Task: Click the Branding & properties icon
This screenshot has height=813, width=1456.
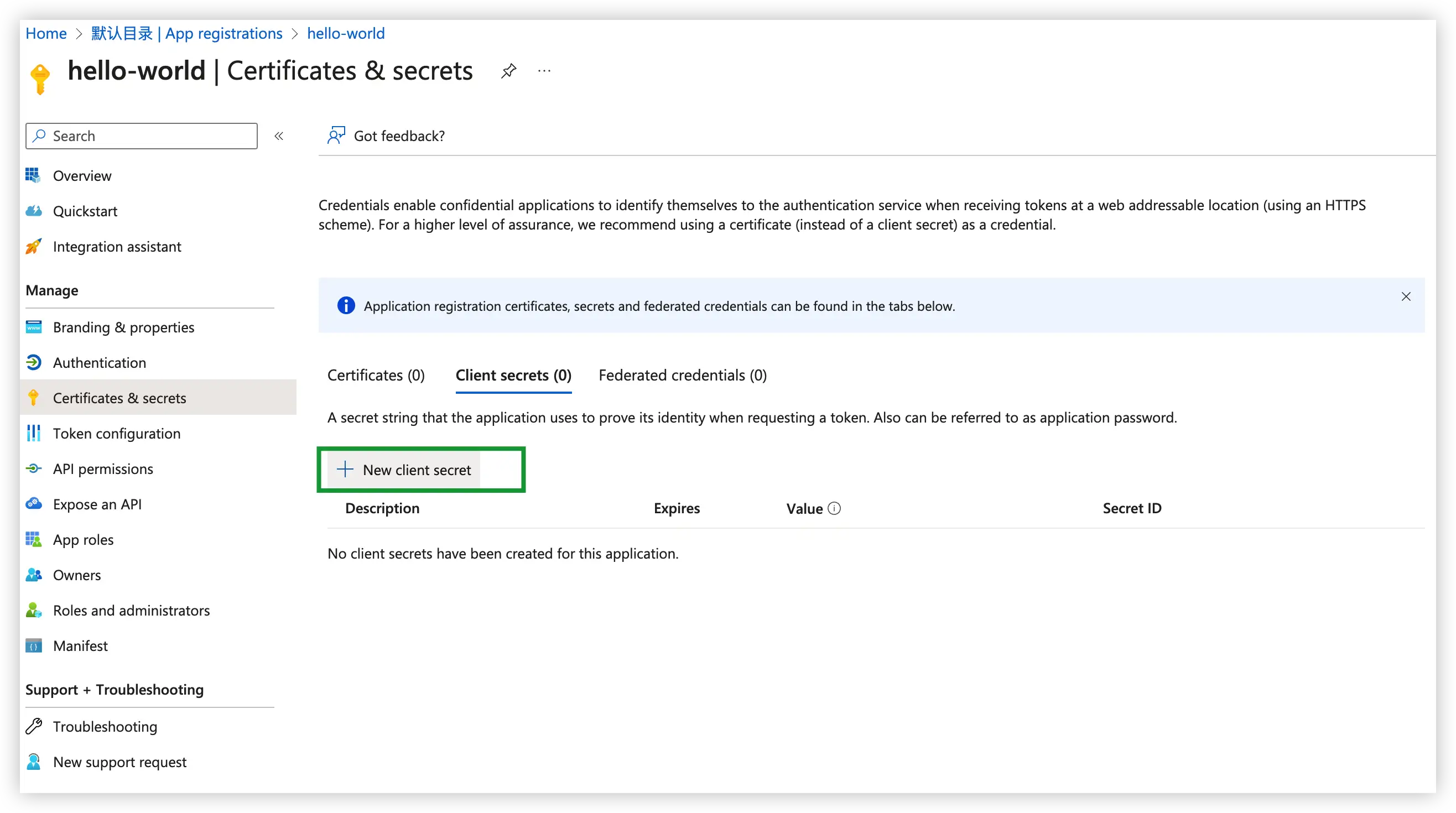Action: pos(33,327)
